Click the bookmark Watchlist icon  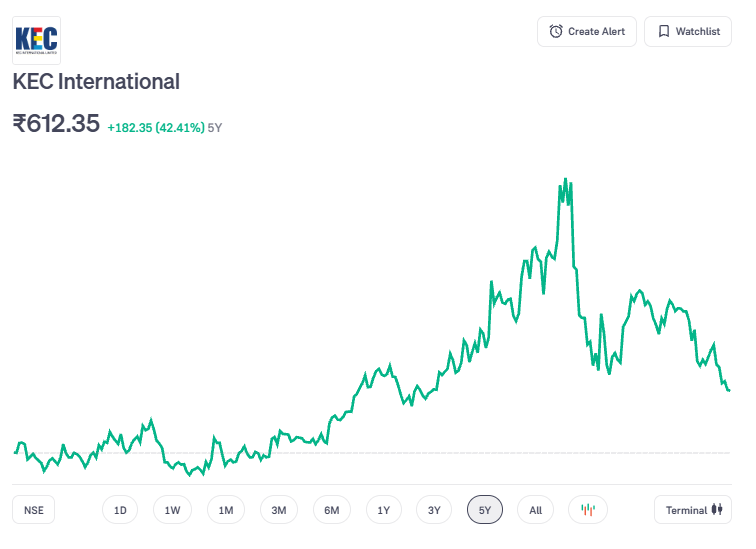pyautogui.click(x=663, y=32)
